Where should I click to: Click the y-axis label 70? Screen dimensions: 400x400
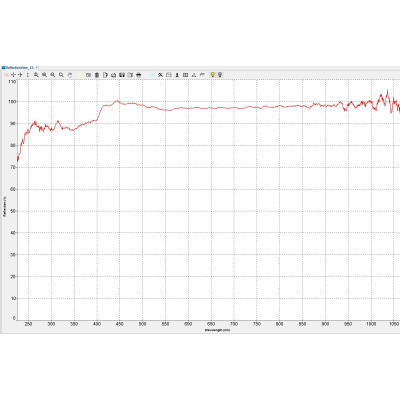tap(13, 167)
